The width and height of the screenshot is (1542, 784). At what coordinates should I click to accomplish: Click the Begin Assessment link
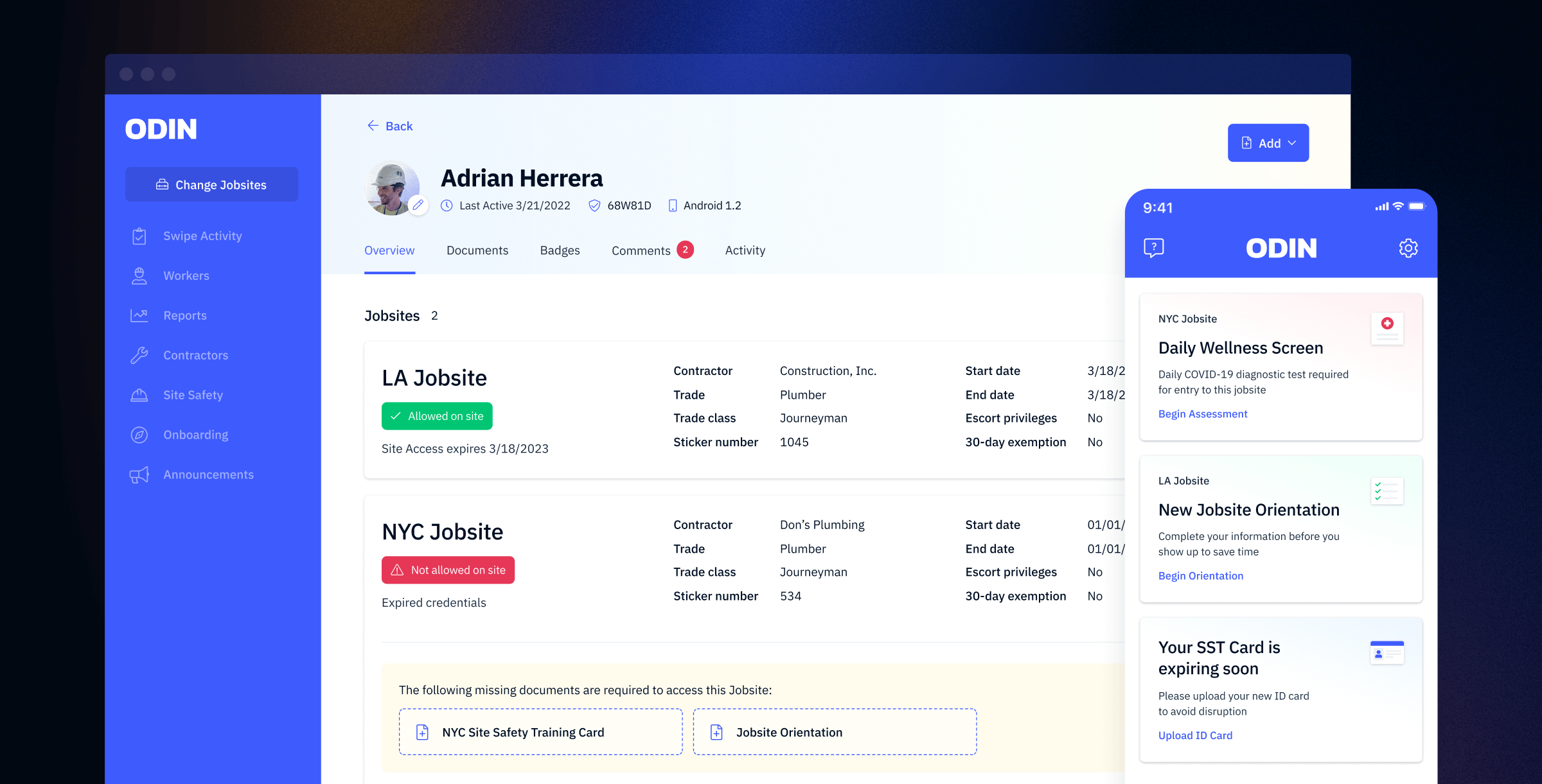tap(1202, 414)
